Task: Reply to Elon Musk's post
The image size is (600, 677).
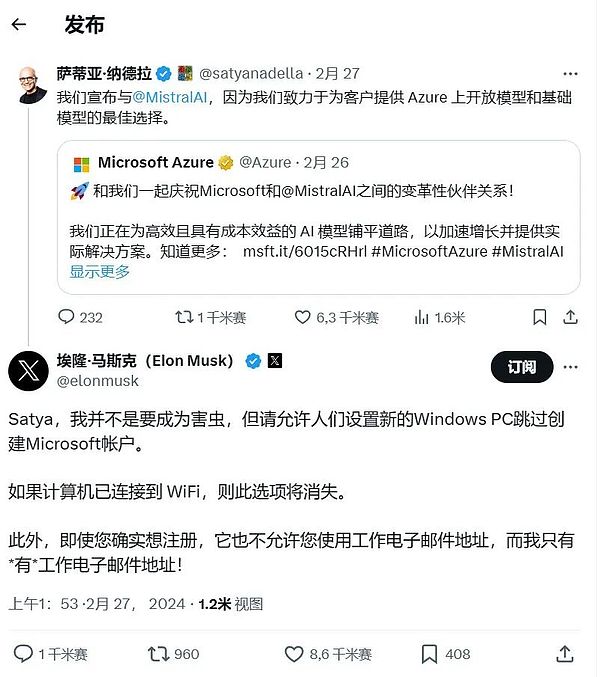Action: pyautogui.click(x=24, y=654)
